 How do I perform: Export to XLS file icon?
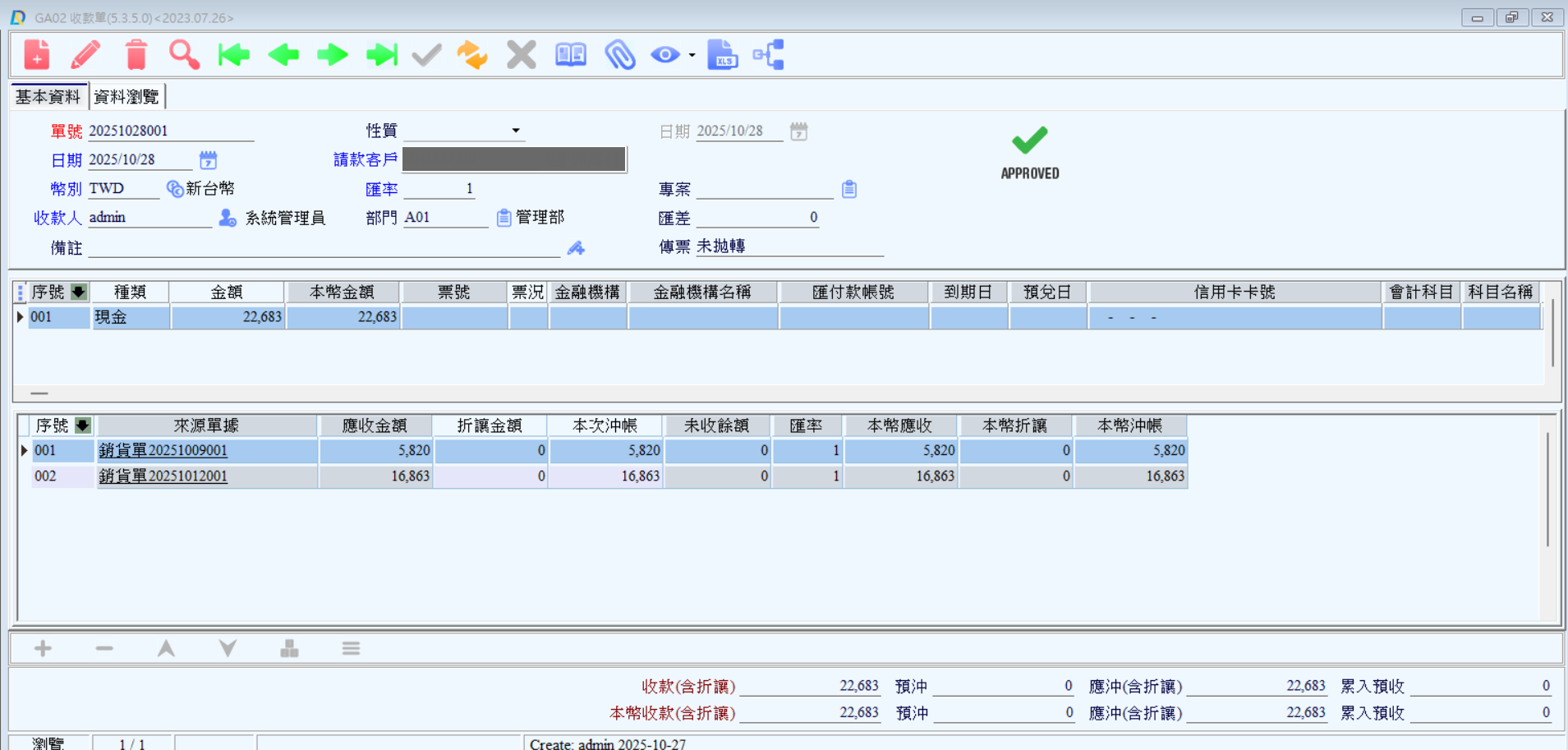pos(722,55)
